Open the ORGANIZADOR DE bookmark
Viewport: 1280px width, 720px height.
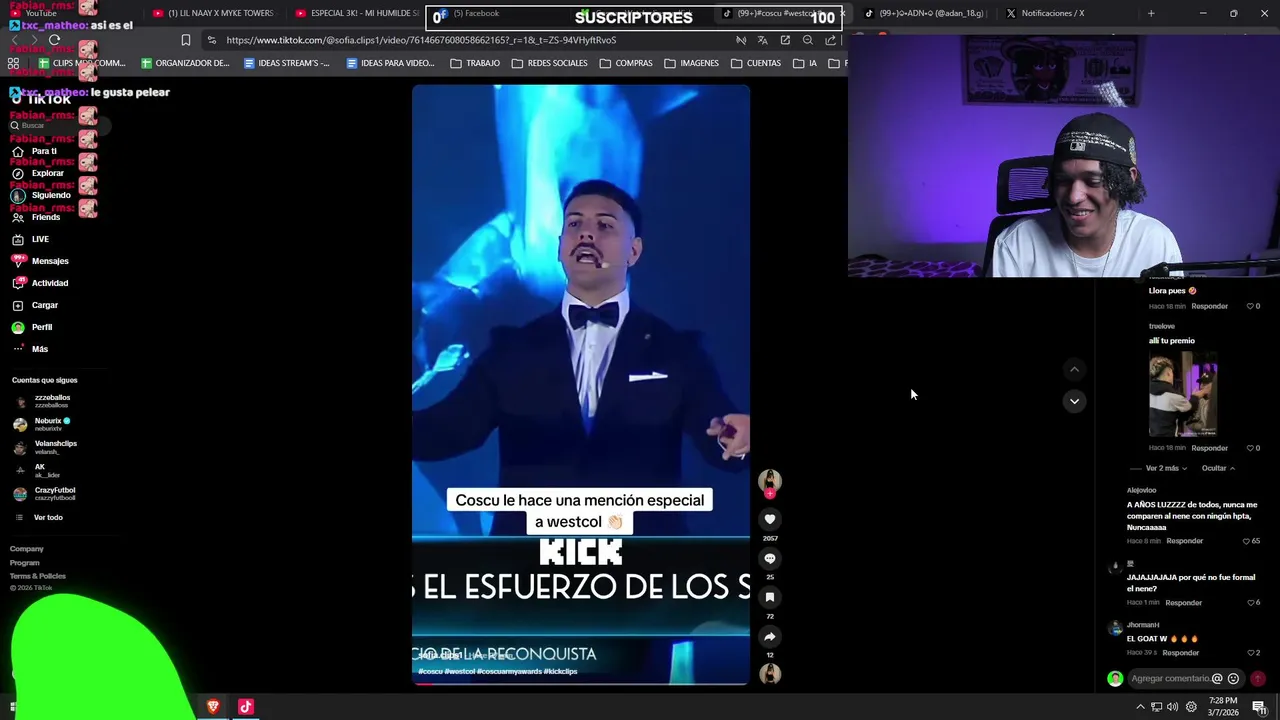(185, 63)
